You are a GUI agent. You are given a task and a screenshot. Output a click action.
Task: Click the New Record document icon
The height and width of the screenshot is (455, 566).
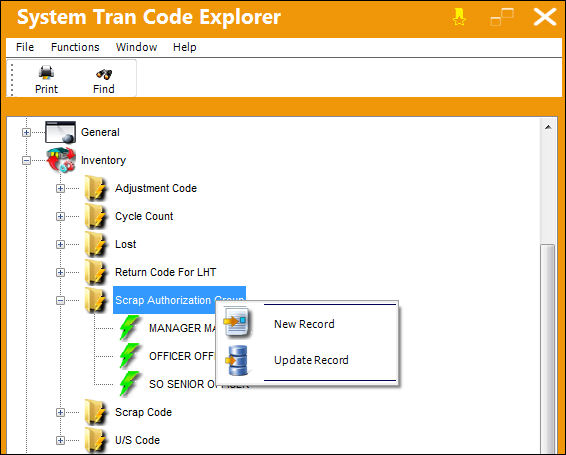pyautogui.click(x=236, y=322)
